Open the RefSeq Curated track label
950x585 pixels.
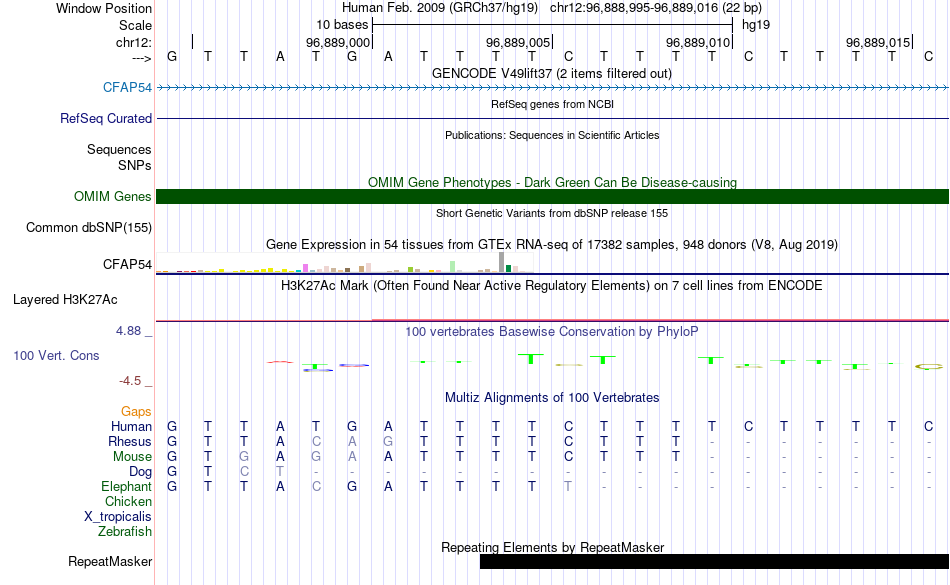[x=106, y=118]
